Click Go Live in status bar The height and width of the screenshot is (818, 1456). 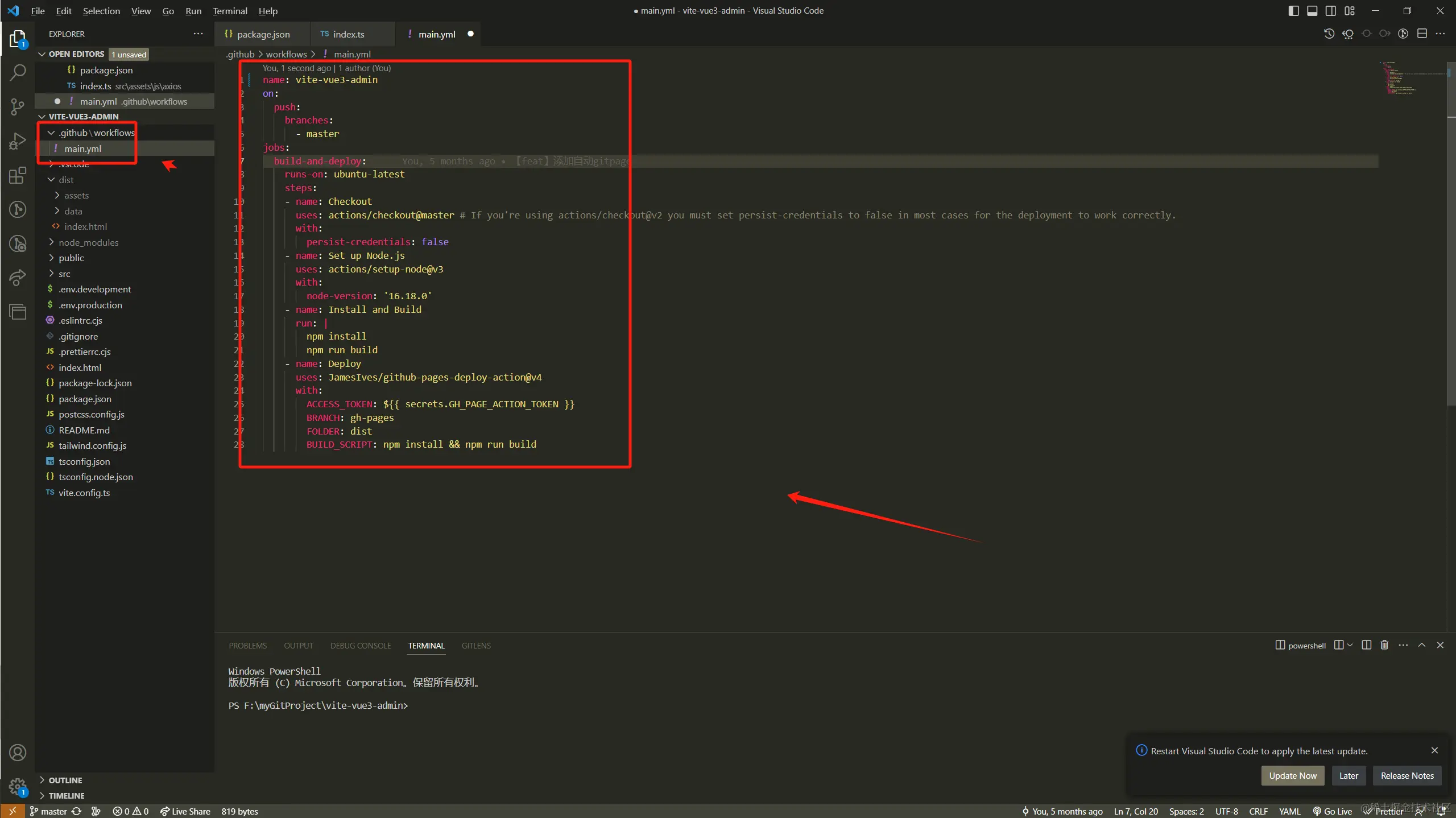point(1333,811)
